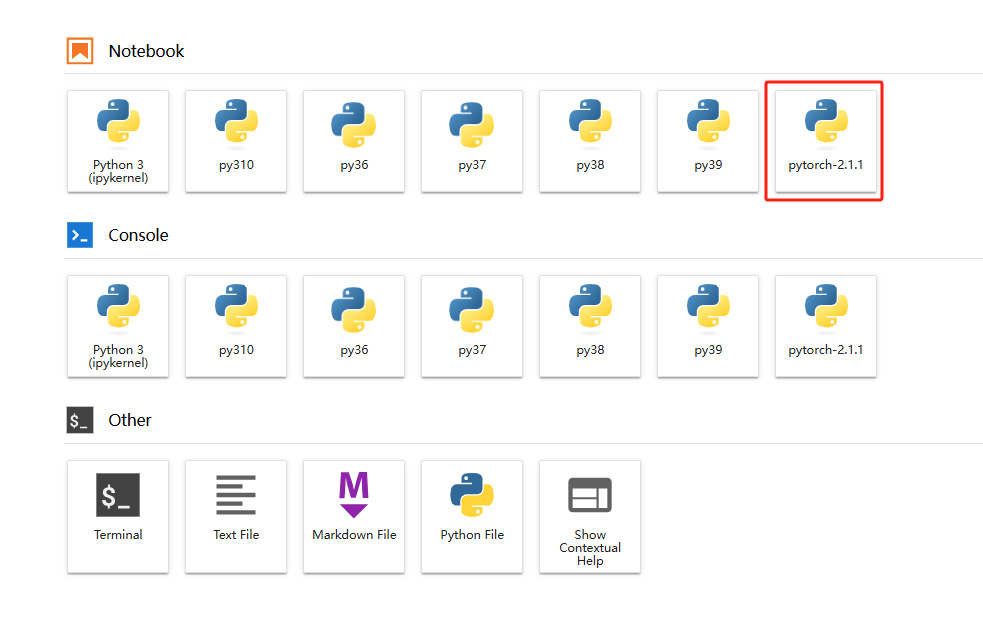Create a new Python File
Viewport: 983px width, 626px height.
tap(471, 517)
